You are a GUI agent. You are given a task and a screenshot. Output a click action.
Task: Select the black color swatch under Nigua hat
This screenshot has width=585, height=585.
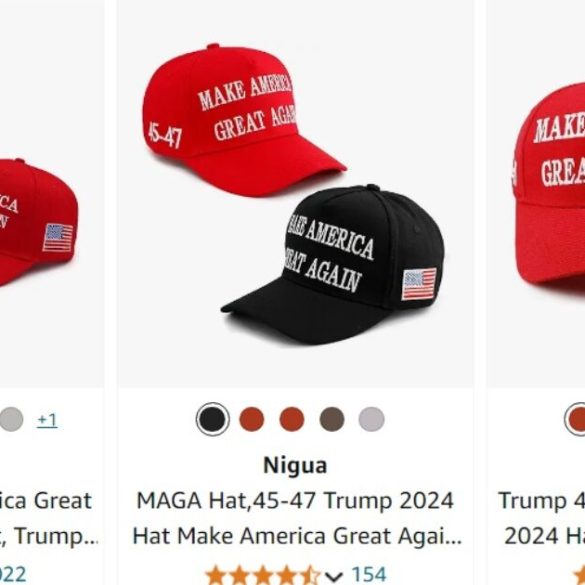coord(213,419)
